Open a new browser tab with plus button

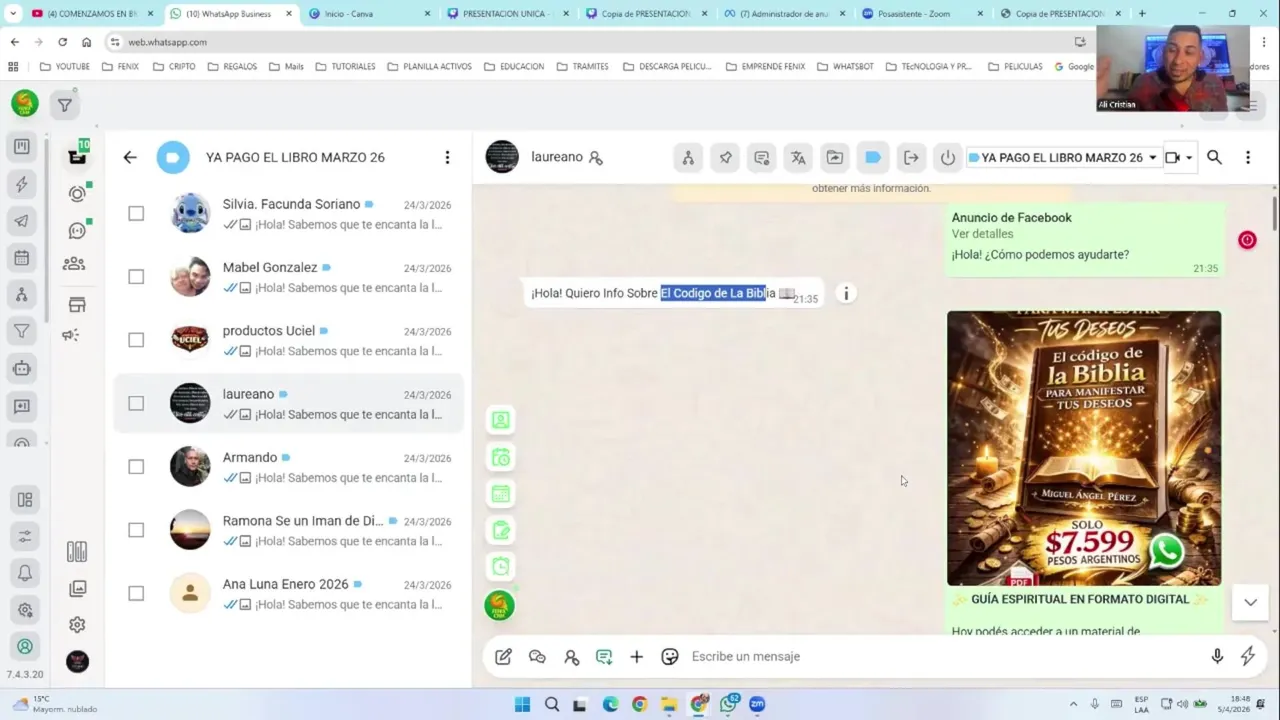click(x=1142, y=14)
